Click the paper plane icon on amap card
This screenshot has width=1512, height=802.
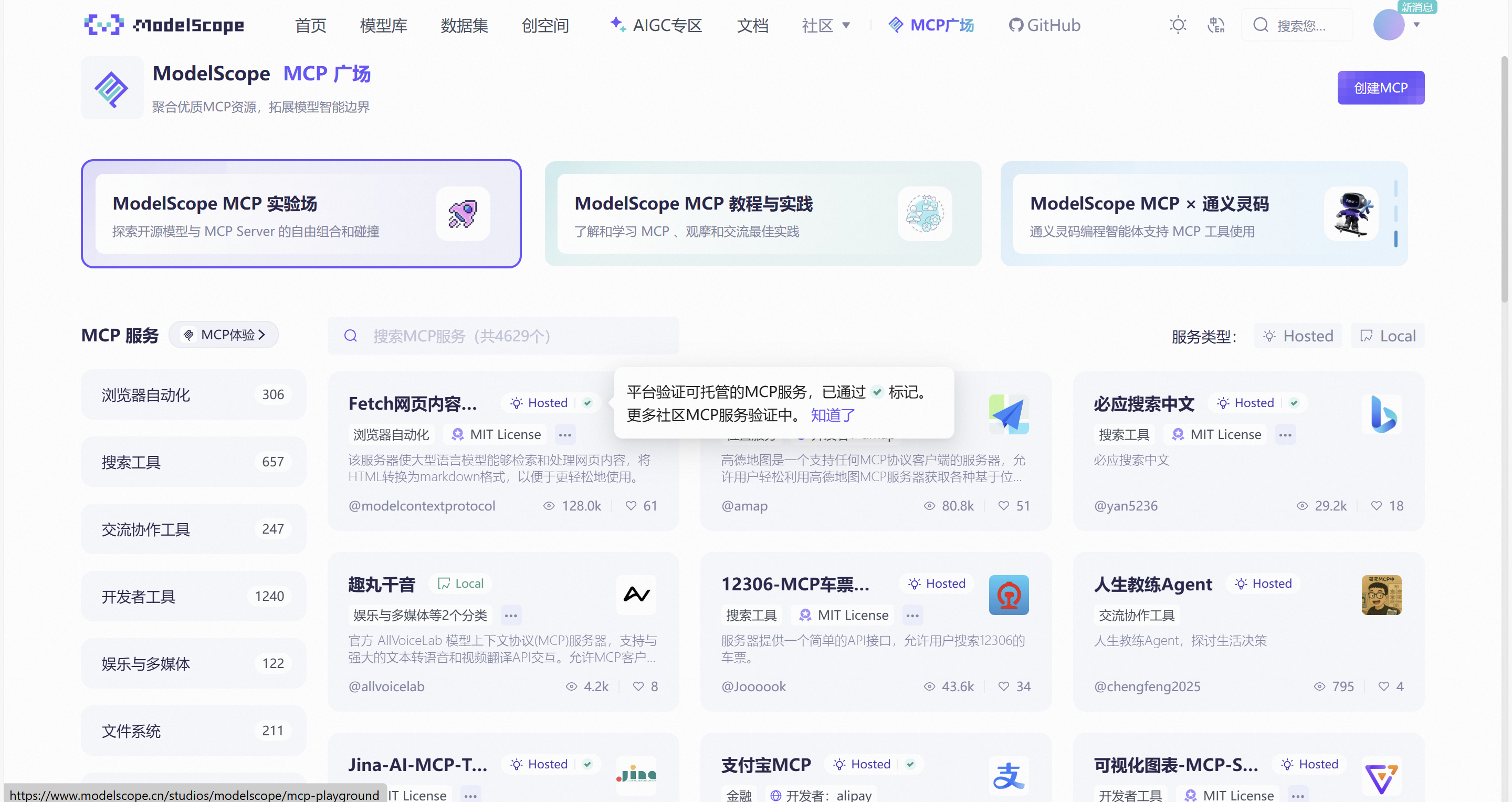1009,414
